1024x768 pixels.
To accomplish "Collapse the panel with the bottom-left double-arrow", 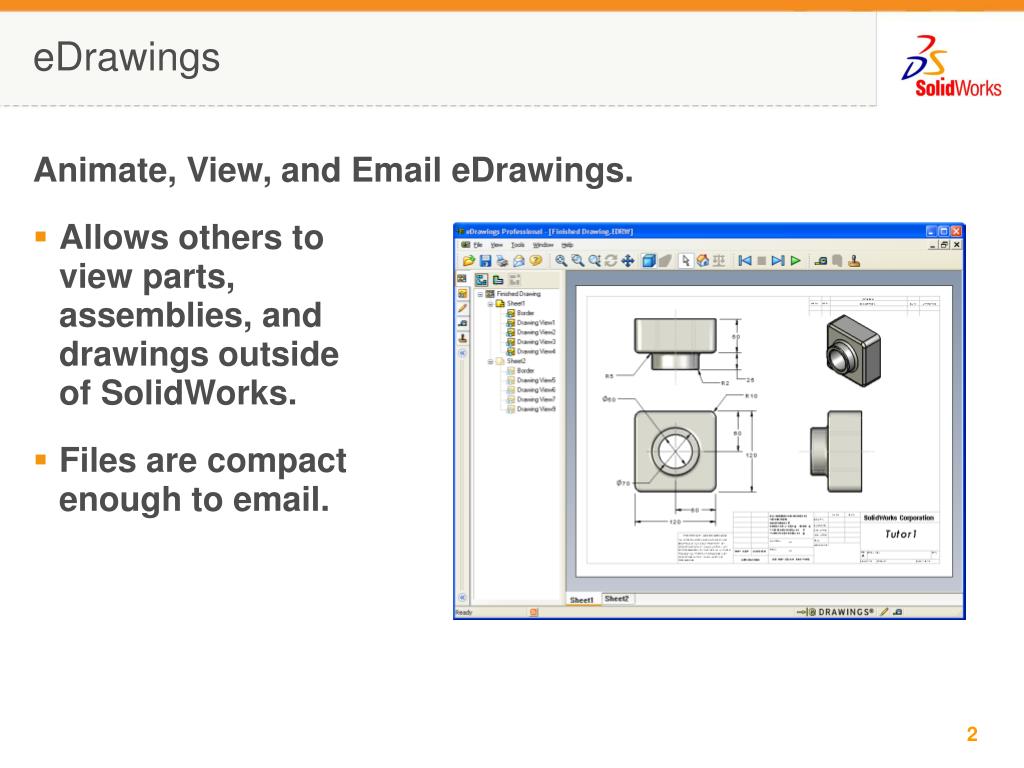I will pyautogui.click(x=462, y=598).
